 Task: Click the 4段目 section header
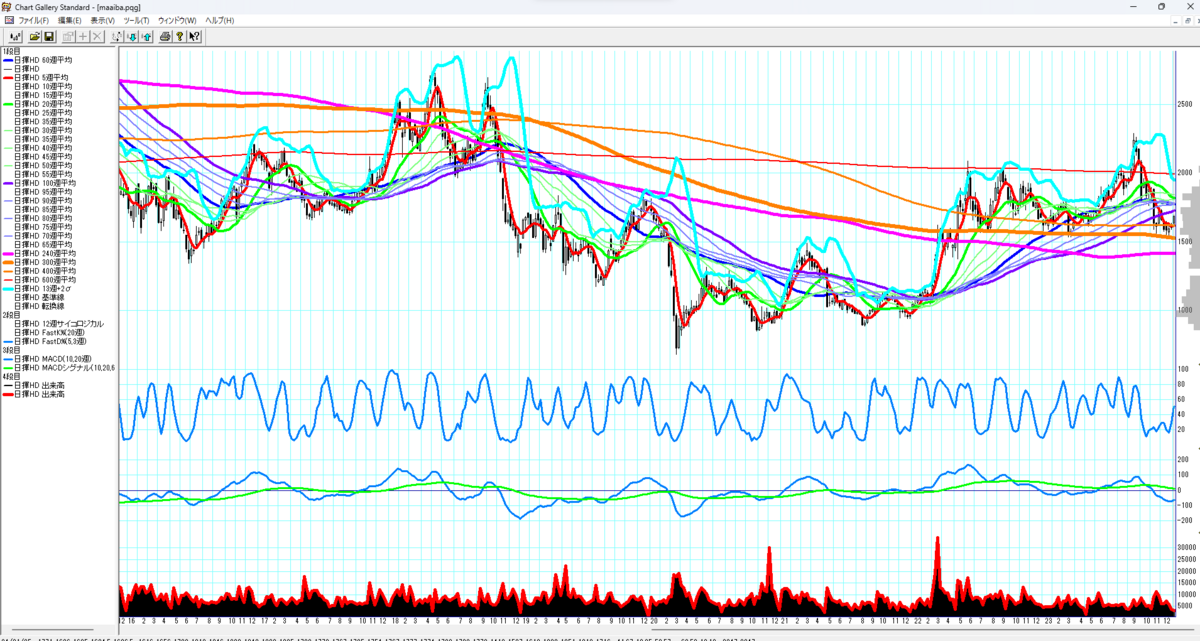coord(11,376)
